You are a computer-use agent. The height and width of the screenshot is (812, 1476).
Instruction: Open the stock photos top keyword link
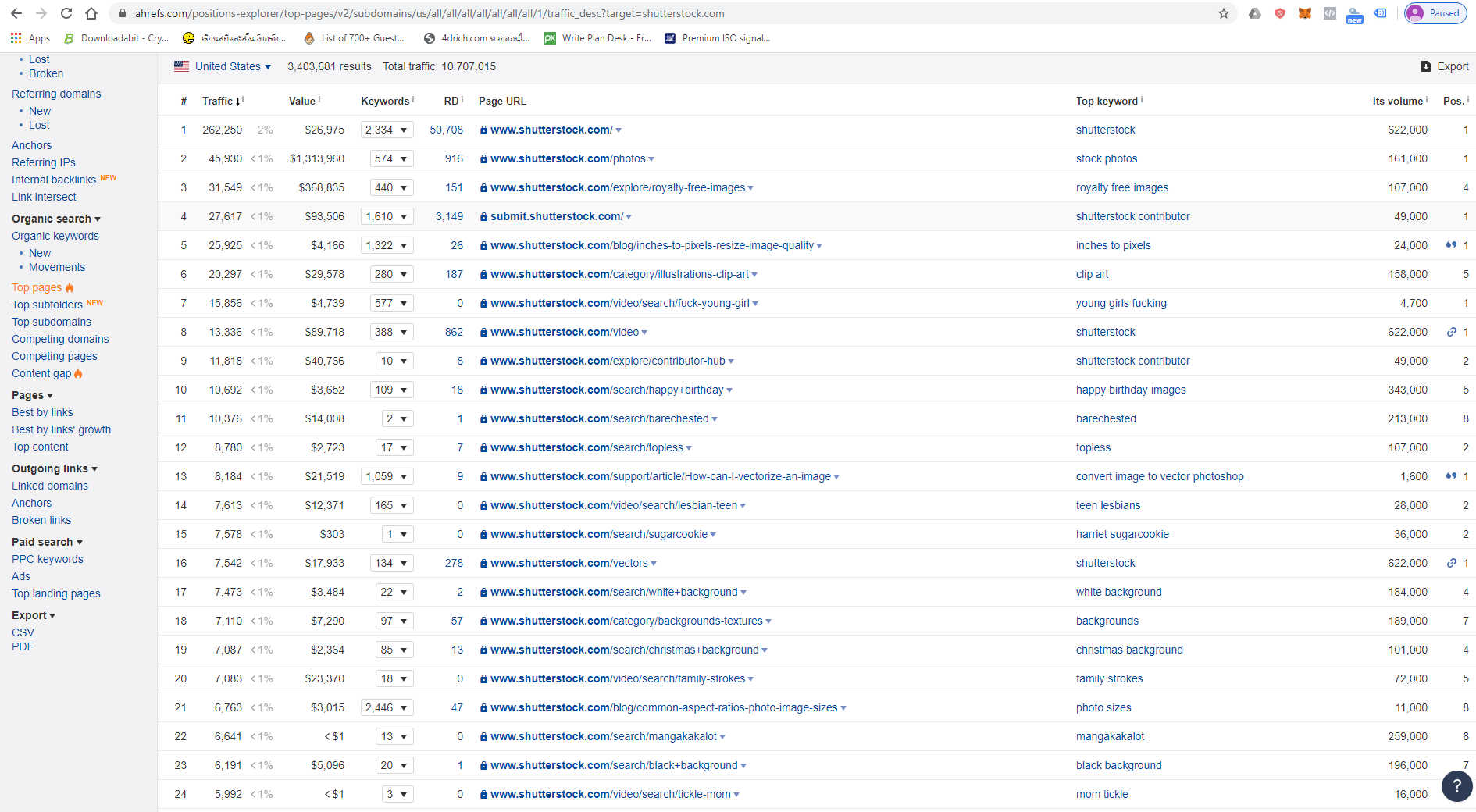point(1107,158)
